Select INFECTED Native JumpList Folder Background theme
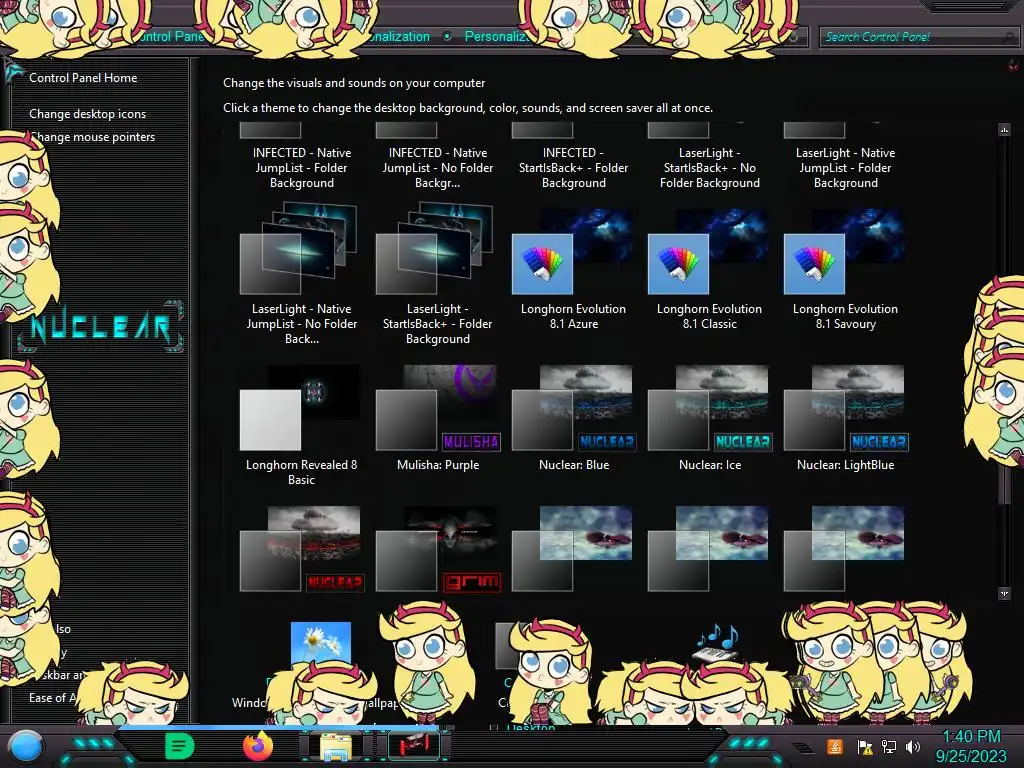 (302, 157)
